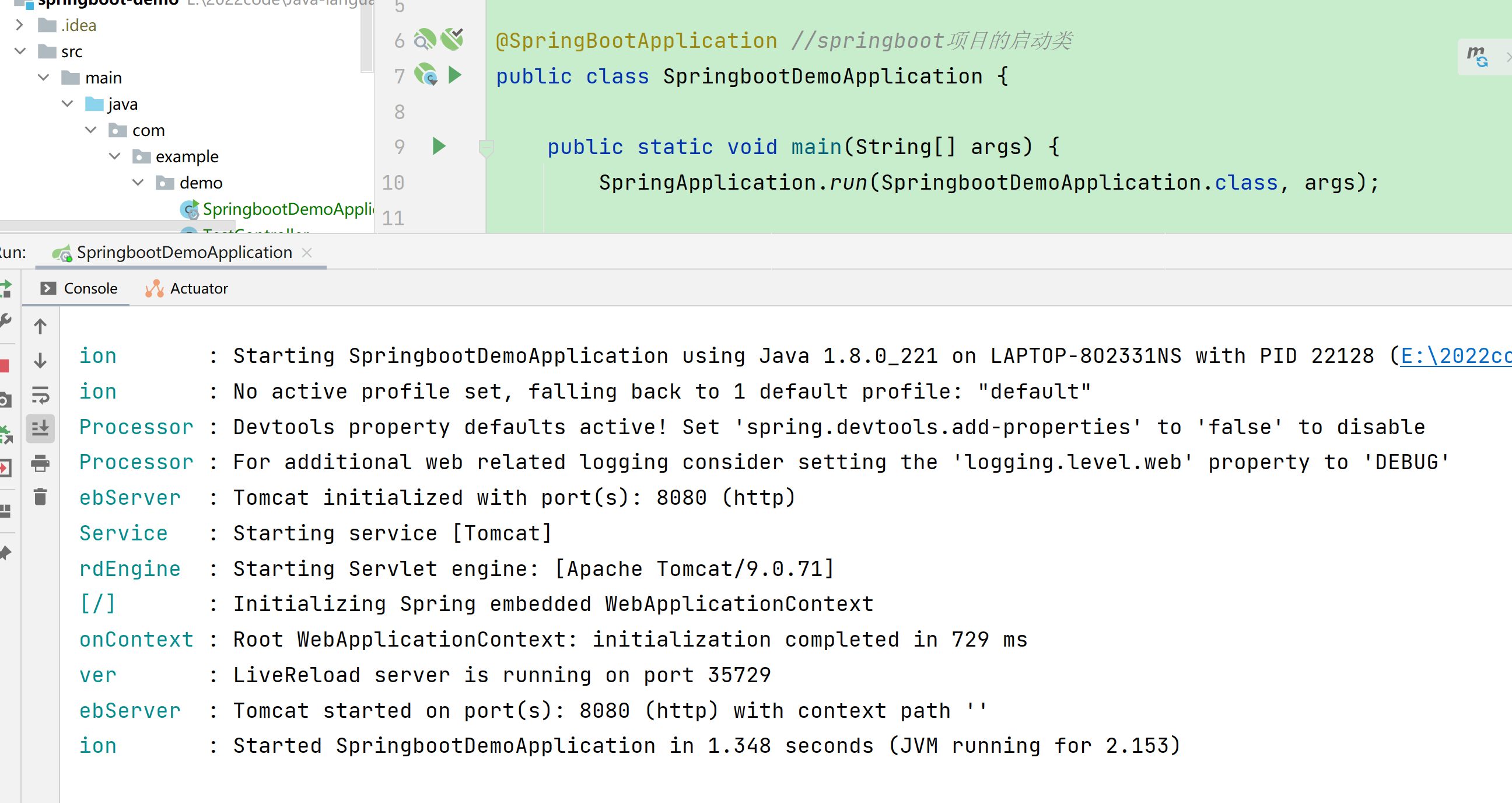Collapse the src folder
This screenshot has height=803, width=1512.
tap(19, 52)
